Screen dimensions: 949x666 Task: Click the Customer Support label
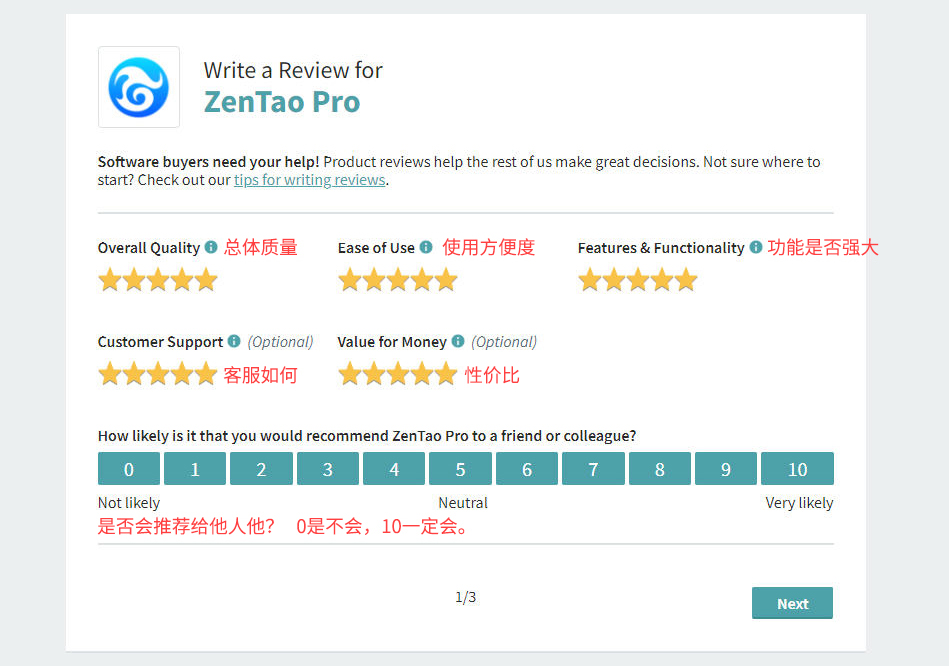[160, 342]
